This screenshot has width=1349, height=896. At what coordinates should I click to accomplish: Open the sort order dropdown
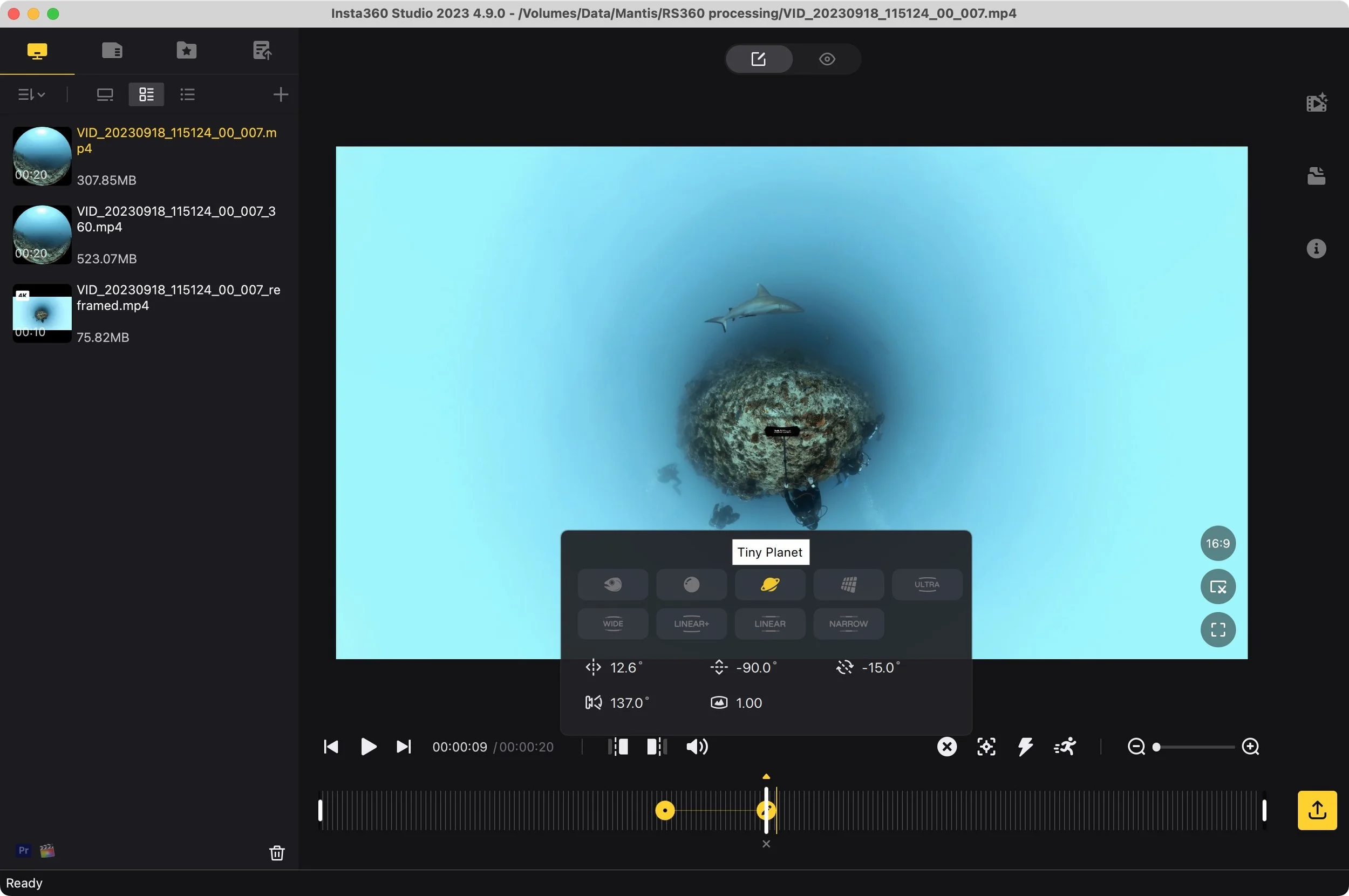pyautogui.click(x=30, y=94)
